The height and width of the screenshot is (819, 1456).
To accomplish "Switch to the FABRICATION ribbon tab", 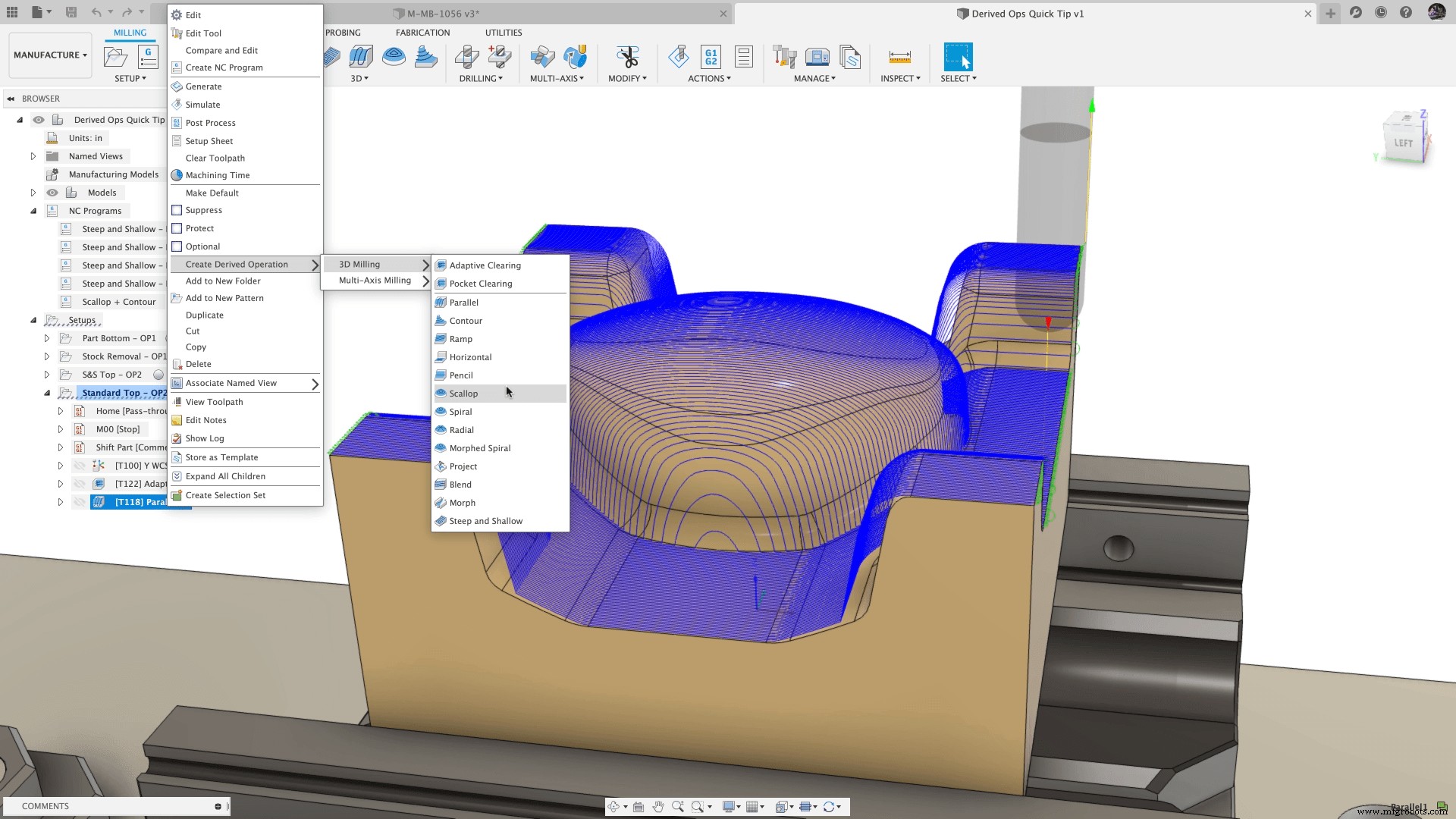I will coord(422,33).
